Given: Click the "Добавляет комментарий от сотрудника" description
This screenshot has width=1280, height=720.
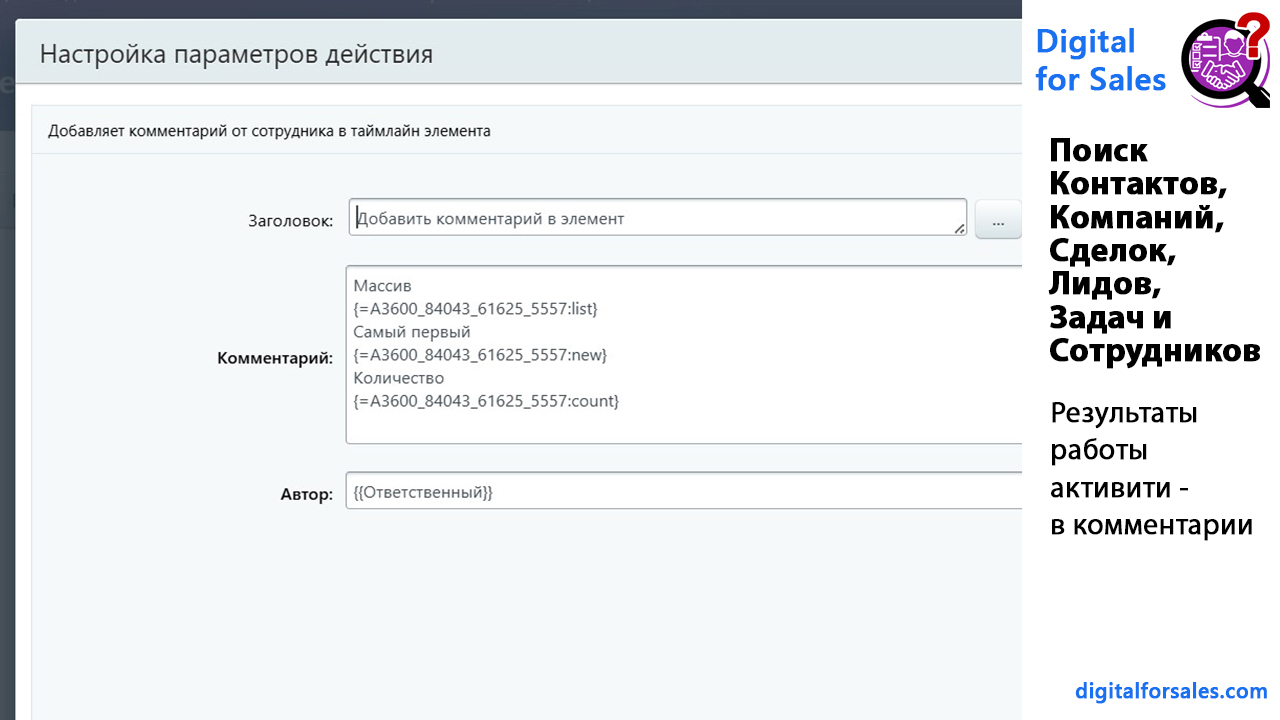Looking at the screenshot, I should coord(269,131).
